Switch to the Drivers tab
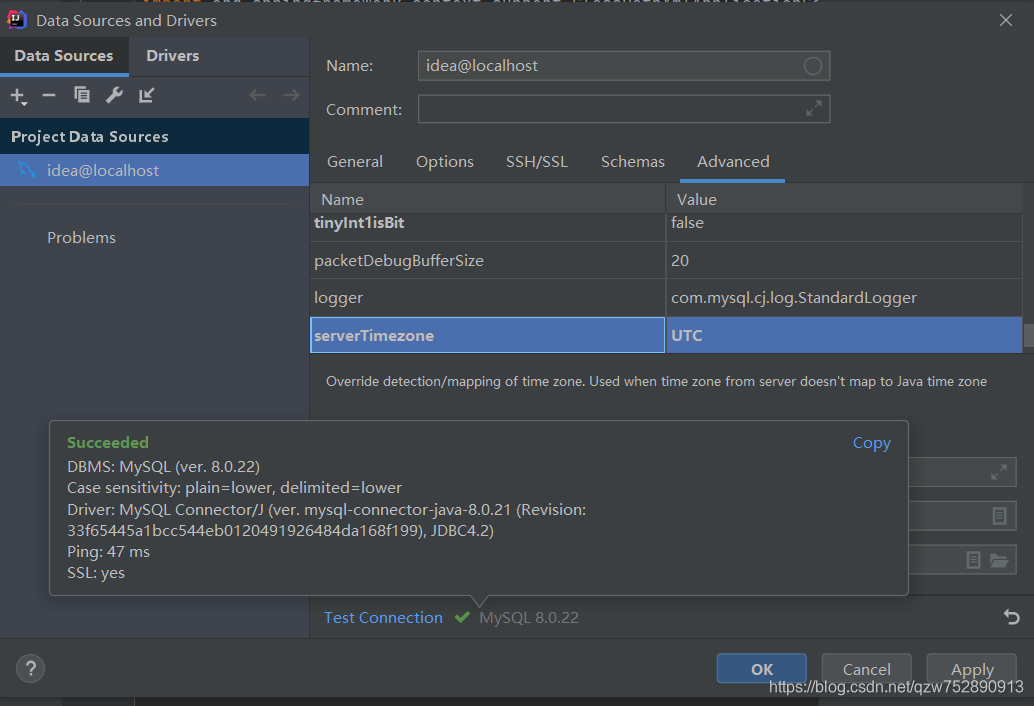1034x706 pixels. tap(173, 56)
